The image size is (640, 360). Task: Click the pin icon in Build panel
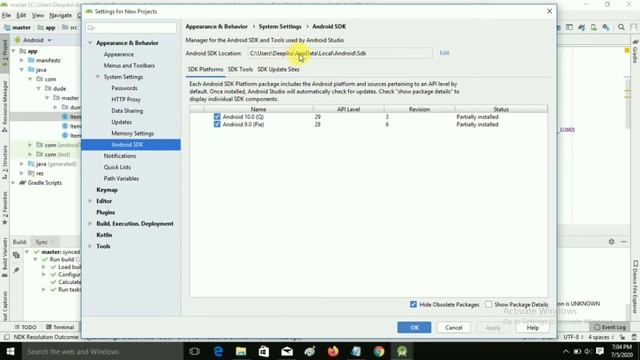tap(16, 270)
